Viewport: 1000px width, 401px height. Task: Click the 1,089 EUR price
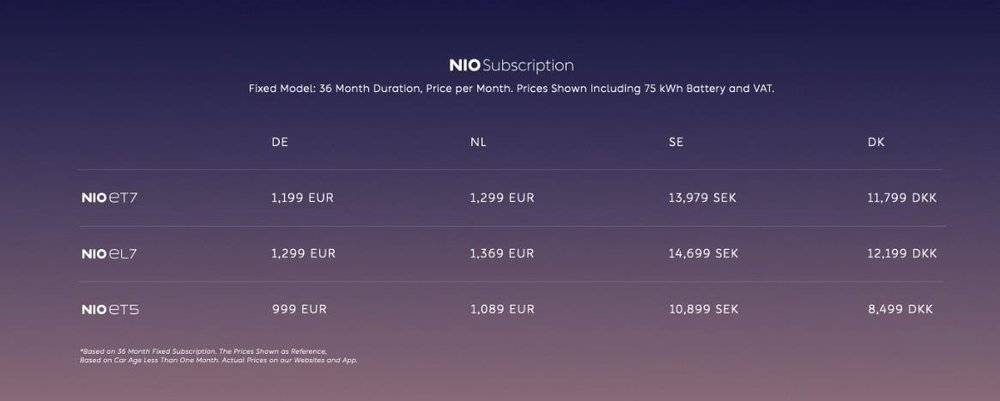click(x=502, y=309)
